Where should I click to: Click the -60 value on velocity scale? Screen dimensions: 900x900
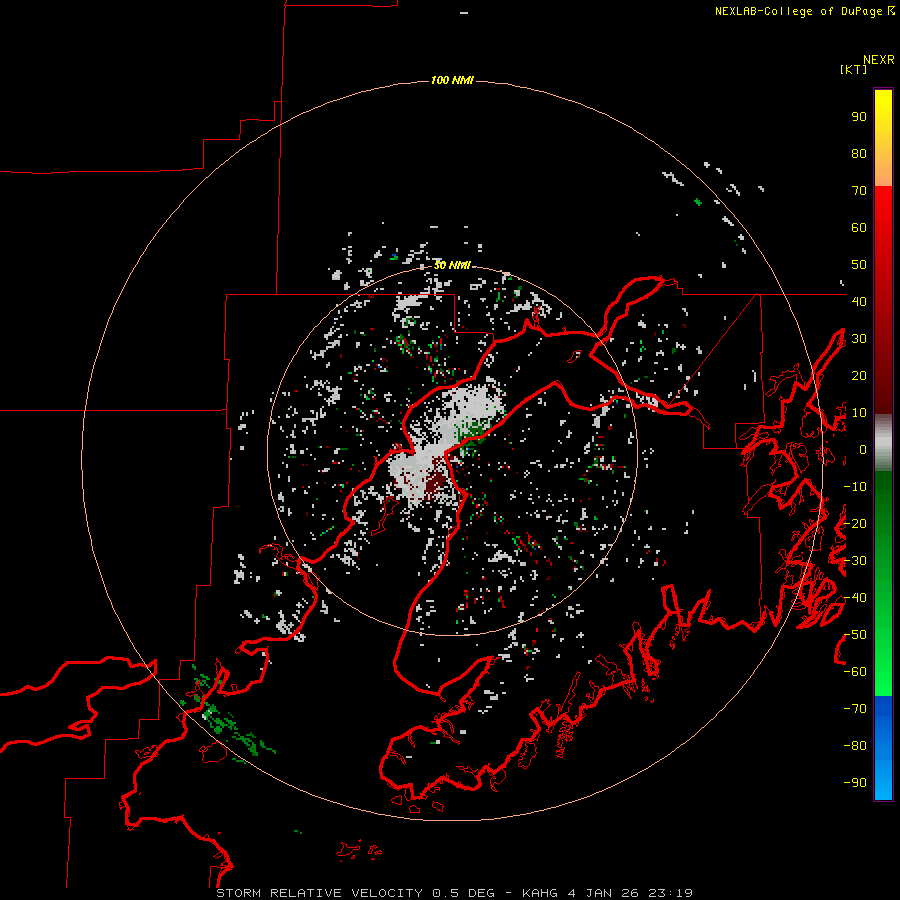pos(855,672)
